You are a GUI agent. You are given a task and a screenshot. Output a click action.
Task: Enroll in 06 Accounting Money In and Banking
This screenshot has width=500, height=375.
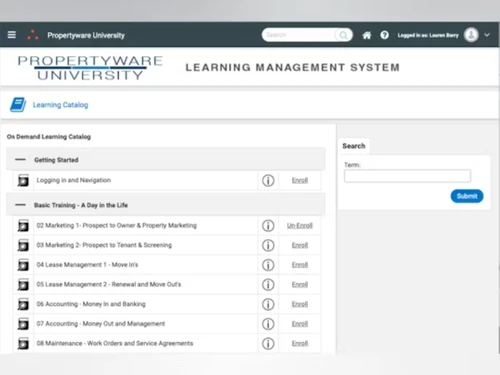300,304
